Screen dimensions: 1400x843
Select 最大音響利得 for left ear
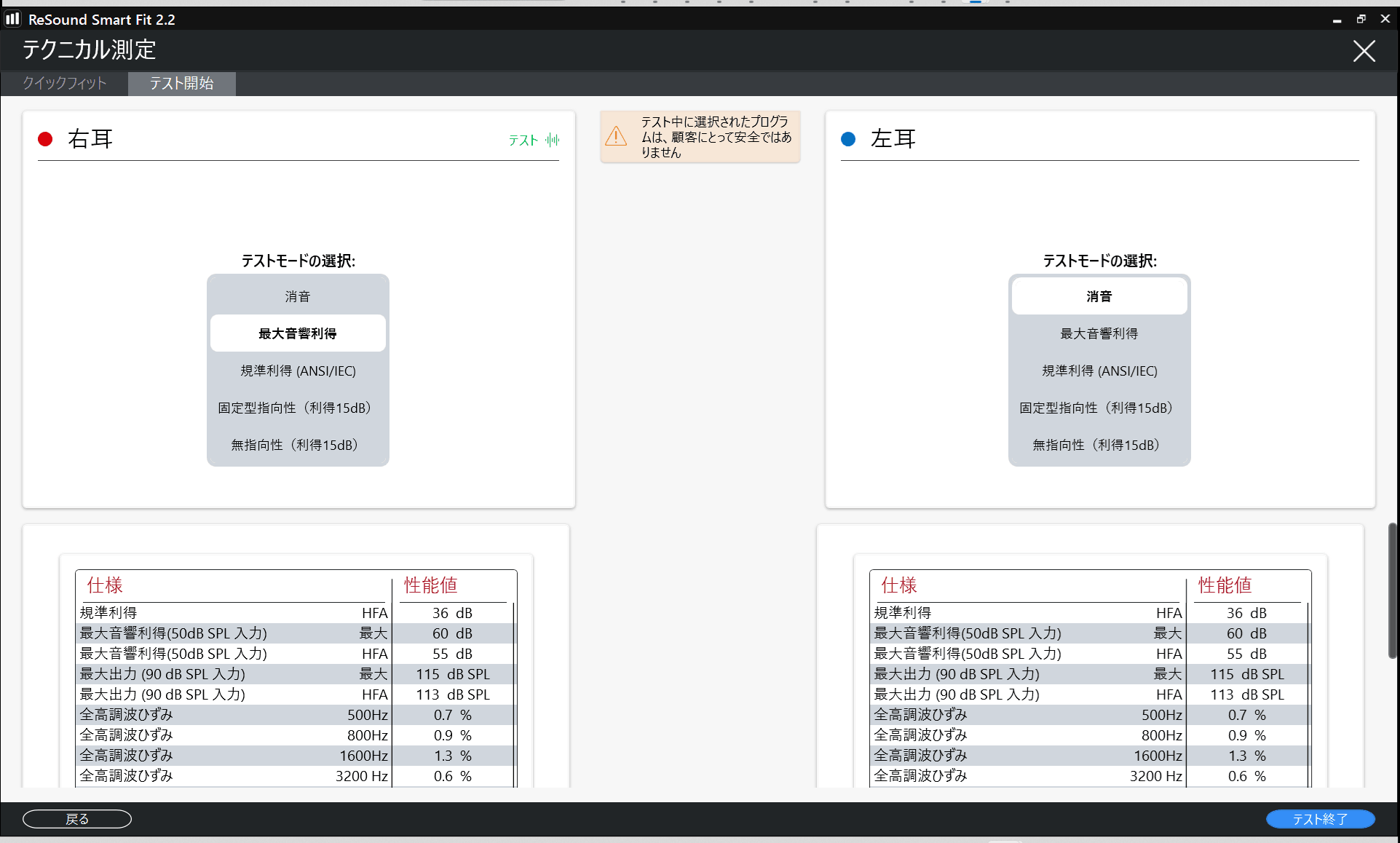1099,333
